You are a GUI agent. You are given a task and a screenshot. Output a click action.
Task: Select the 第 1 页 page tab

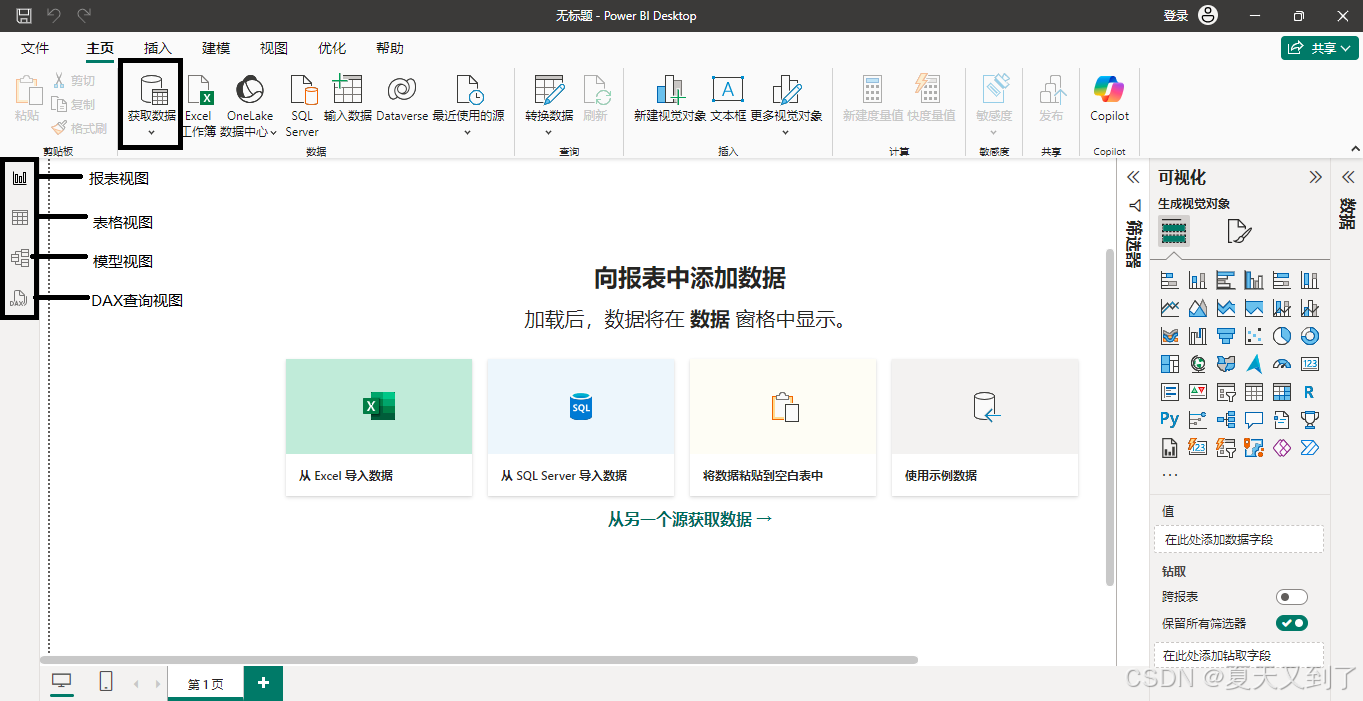coord(206,684)
